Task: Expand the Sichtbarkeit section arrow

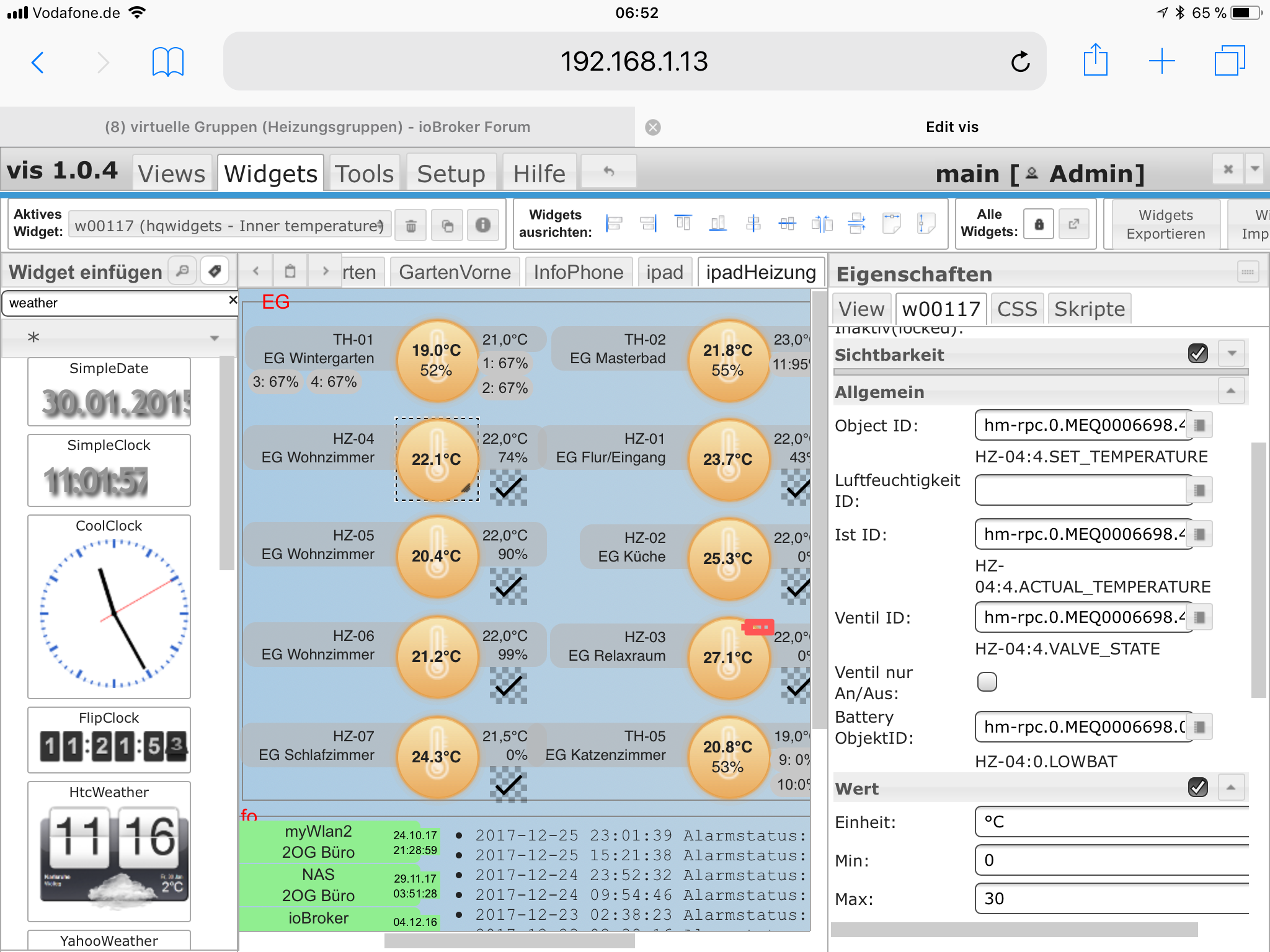Action: pos(1232,354)
